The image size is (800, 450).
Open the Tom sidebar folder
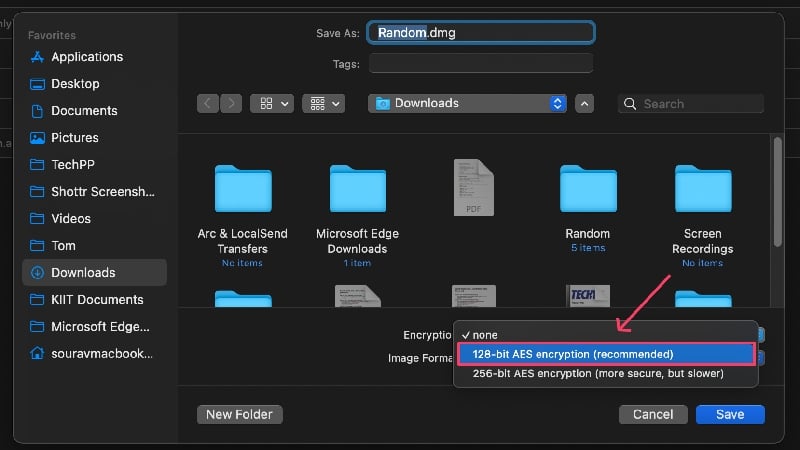click(x=63, y=246)
